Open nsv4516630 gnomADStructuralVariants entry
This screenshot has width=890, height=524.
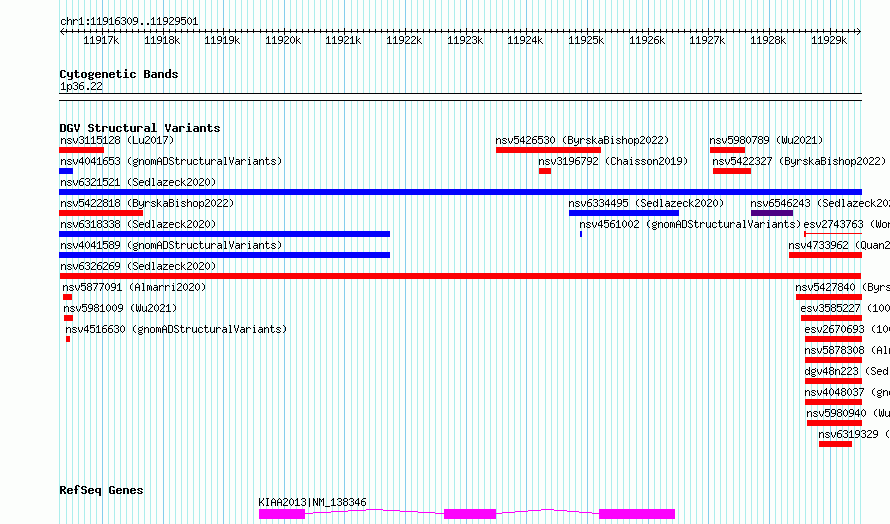coord(176,329)
